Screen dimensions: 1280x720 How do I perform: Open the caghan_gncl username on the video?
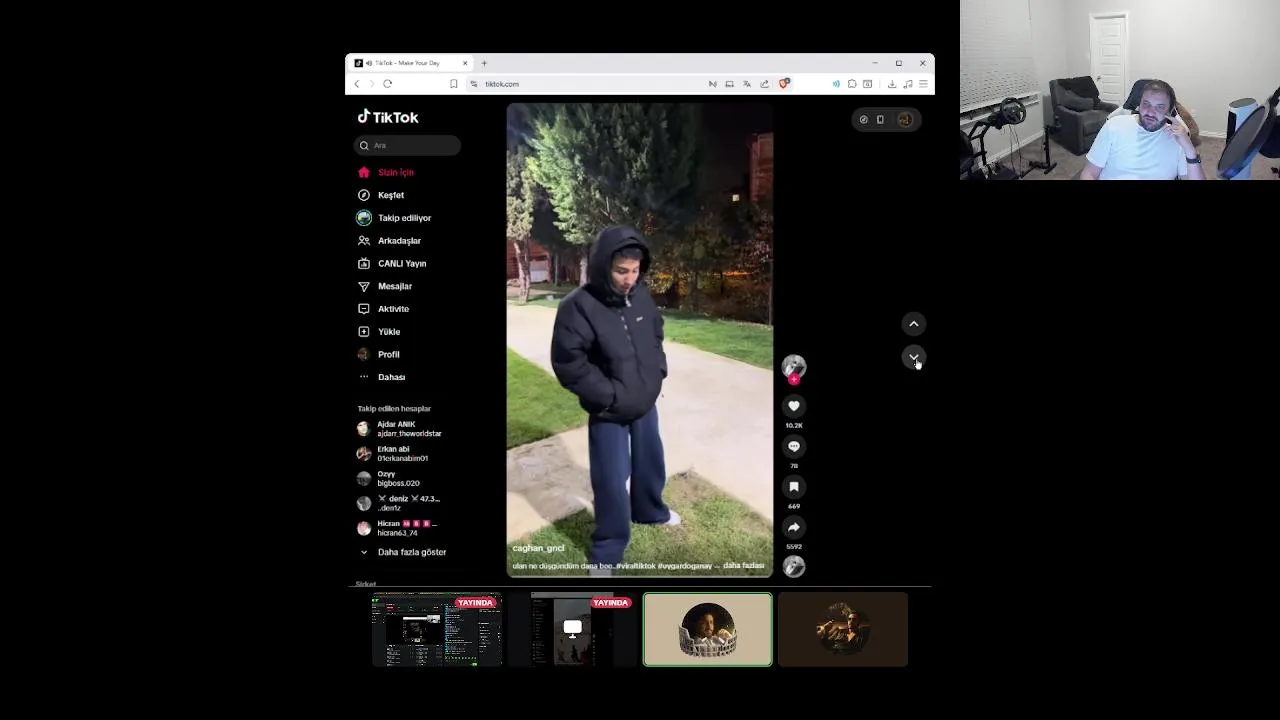pyautogui.click(x=538, y=548)
